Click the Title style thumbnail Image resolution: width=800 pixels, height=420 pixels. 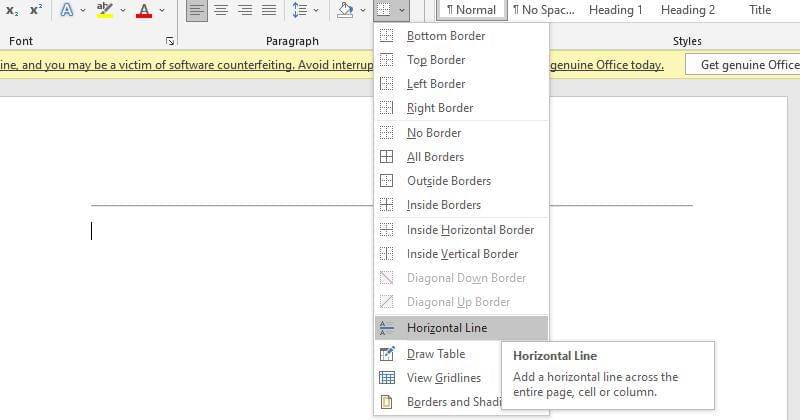pos(760,10)
